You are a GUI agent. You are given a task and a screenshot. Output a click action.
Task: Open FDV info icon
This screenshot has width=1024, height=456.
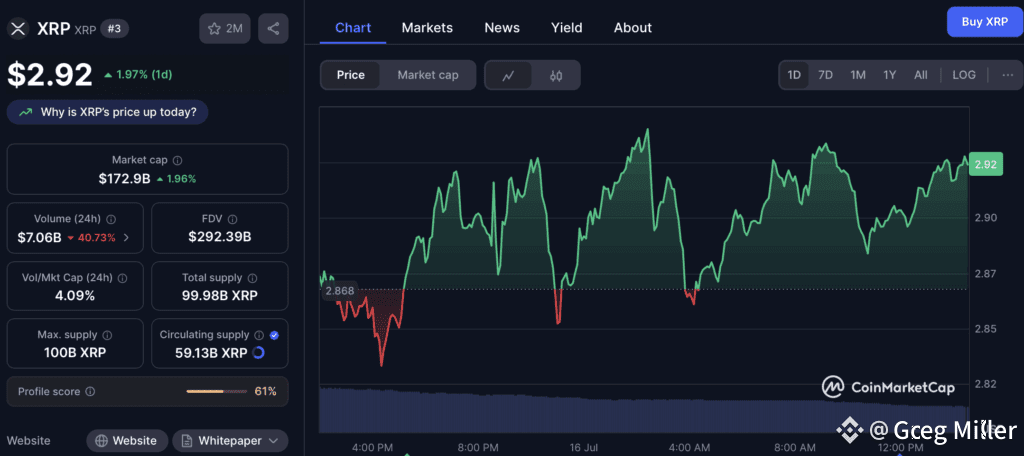click(232, 220)
